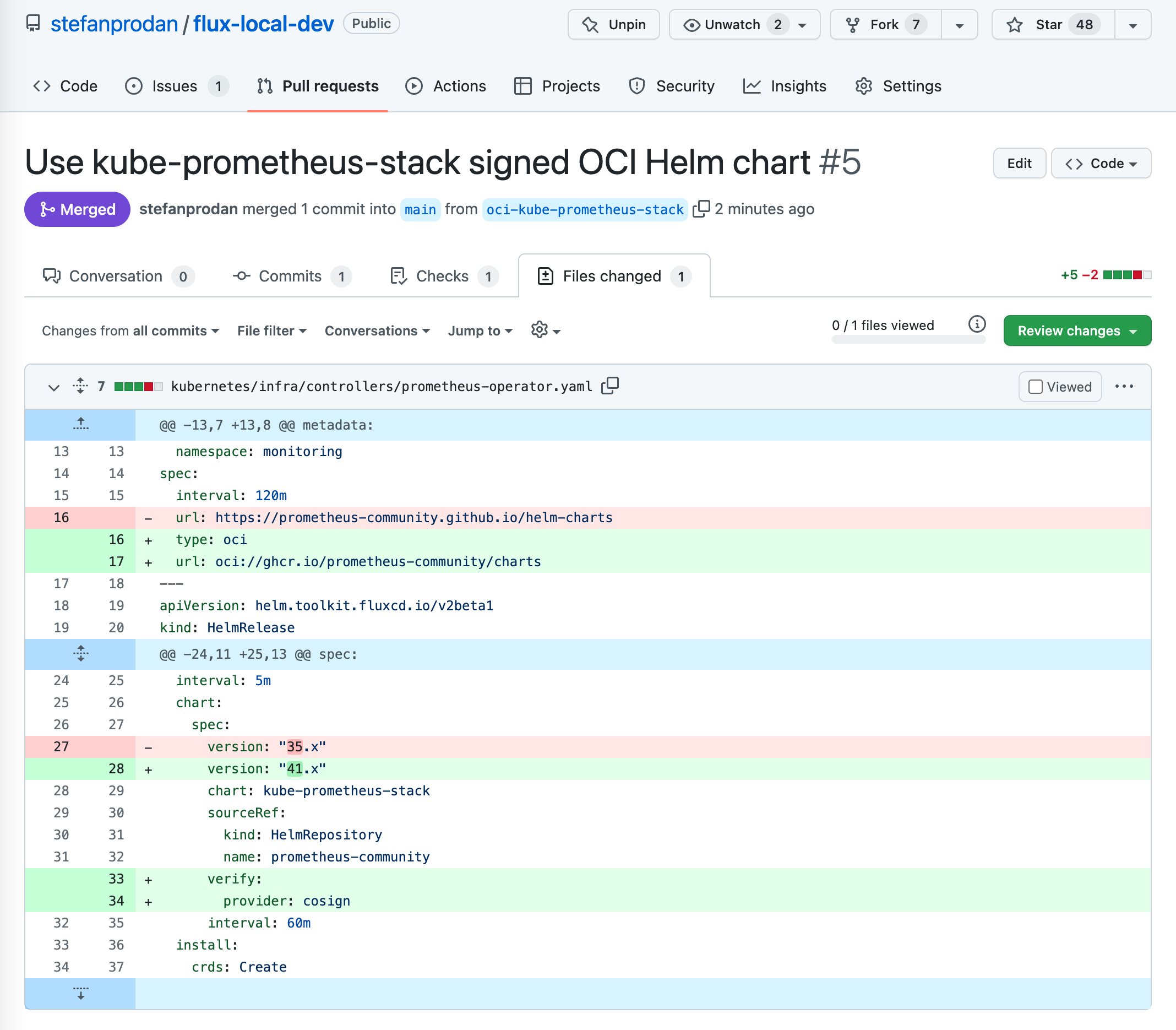The height and width of the screenshot is (1030, 1176).
Task: Unpin the repository
Action: tap(613, 25)
